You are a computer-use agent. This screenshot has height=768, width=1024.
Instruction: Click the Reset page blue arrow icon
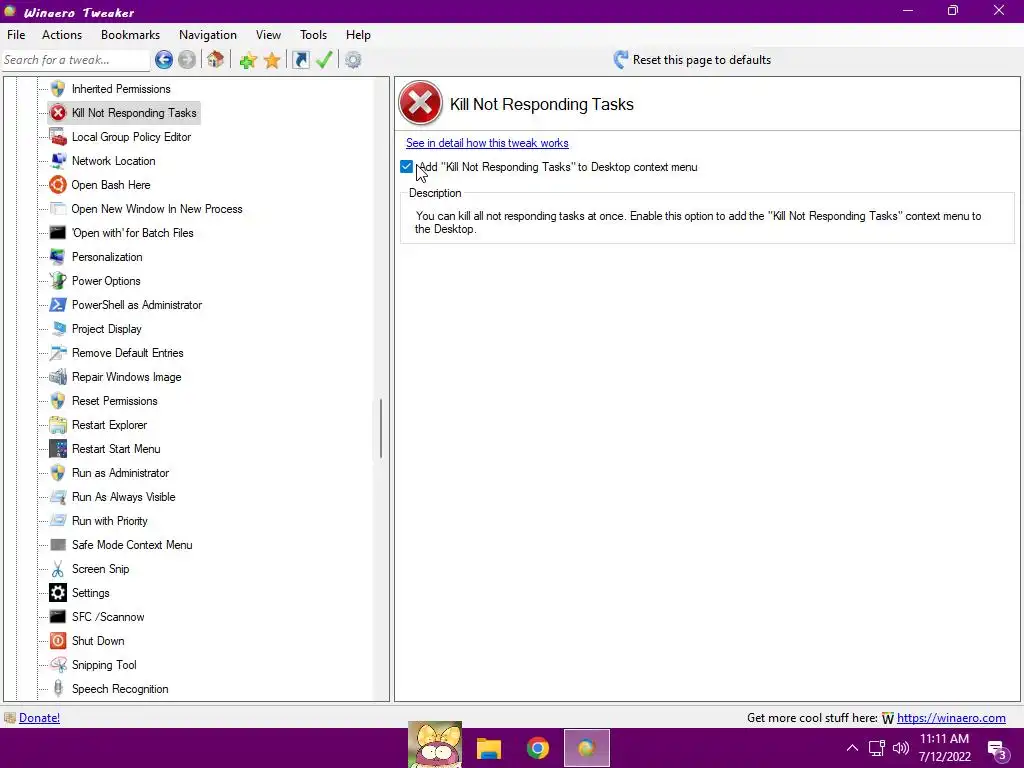pos(620,60)
